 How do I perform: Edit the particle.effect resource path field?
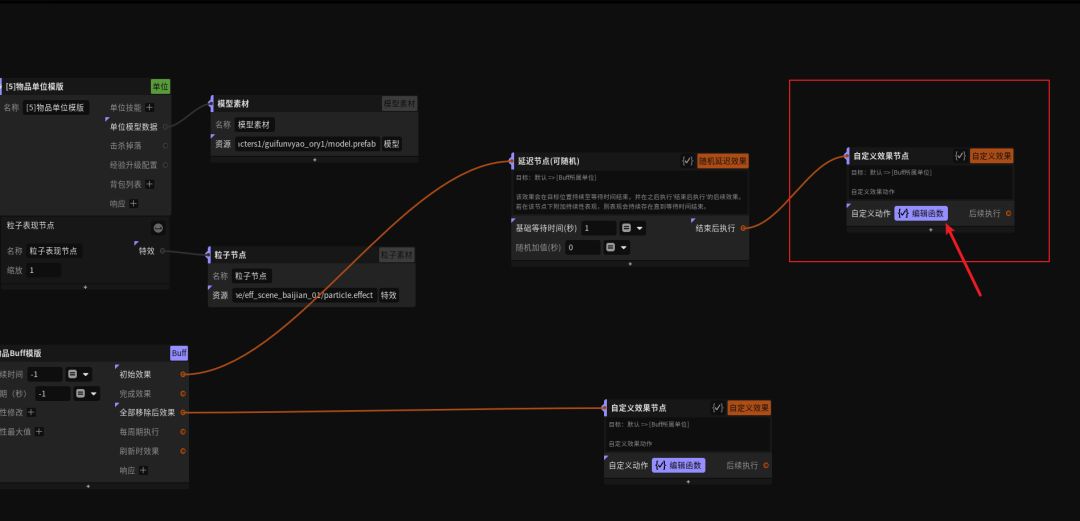click(x=304, y=295)
